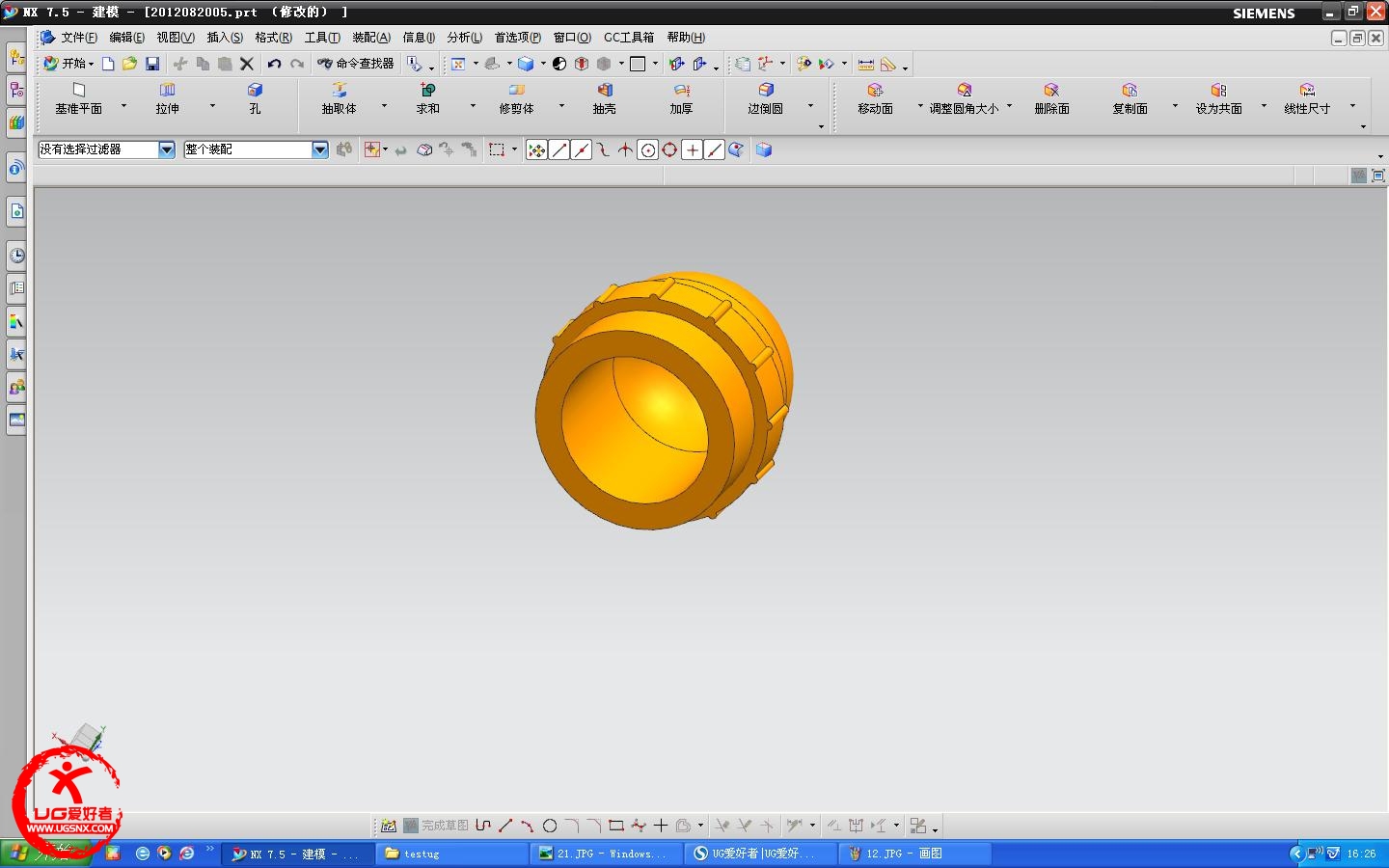
Task: Select the Thicken (加厚) tool
Action: (x=682, y=99)
